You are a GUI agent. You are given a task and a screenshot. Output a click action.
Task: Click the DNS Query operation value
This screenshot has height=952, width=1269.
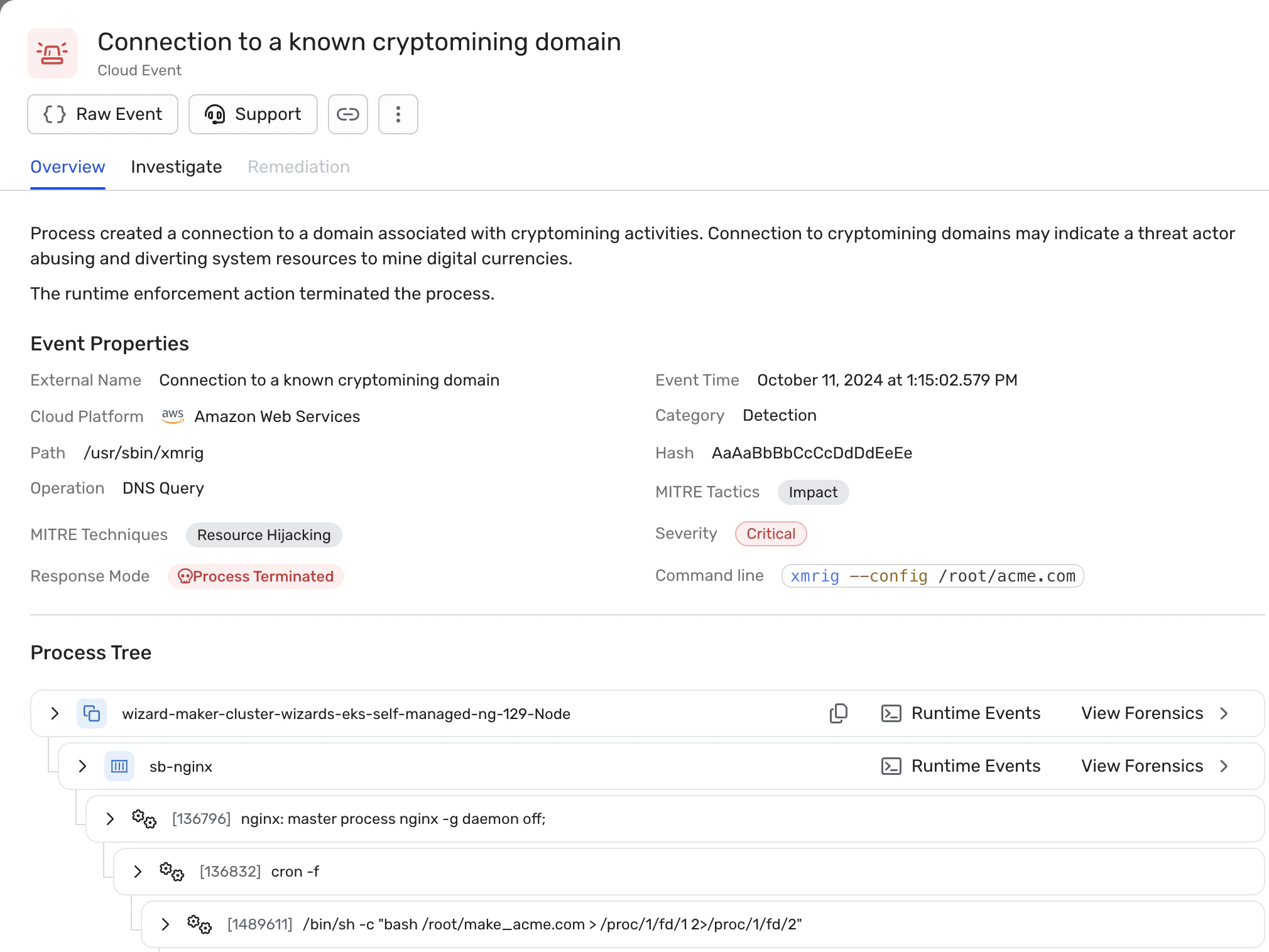click(163, 488)
